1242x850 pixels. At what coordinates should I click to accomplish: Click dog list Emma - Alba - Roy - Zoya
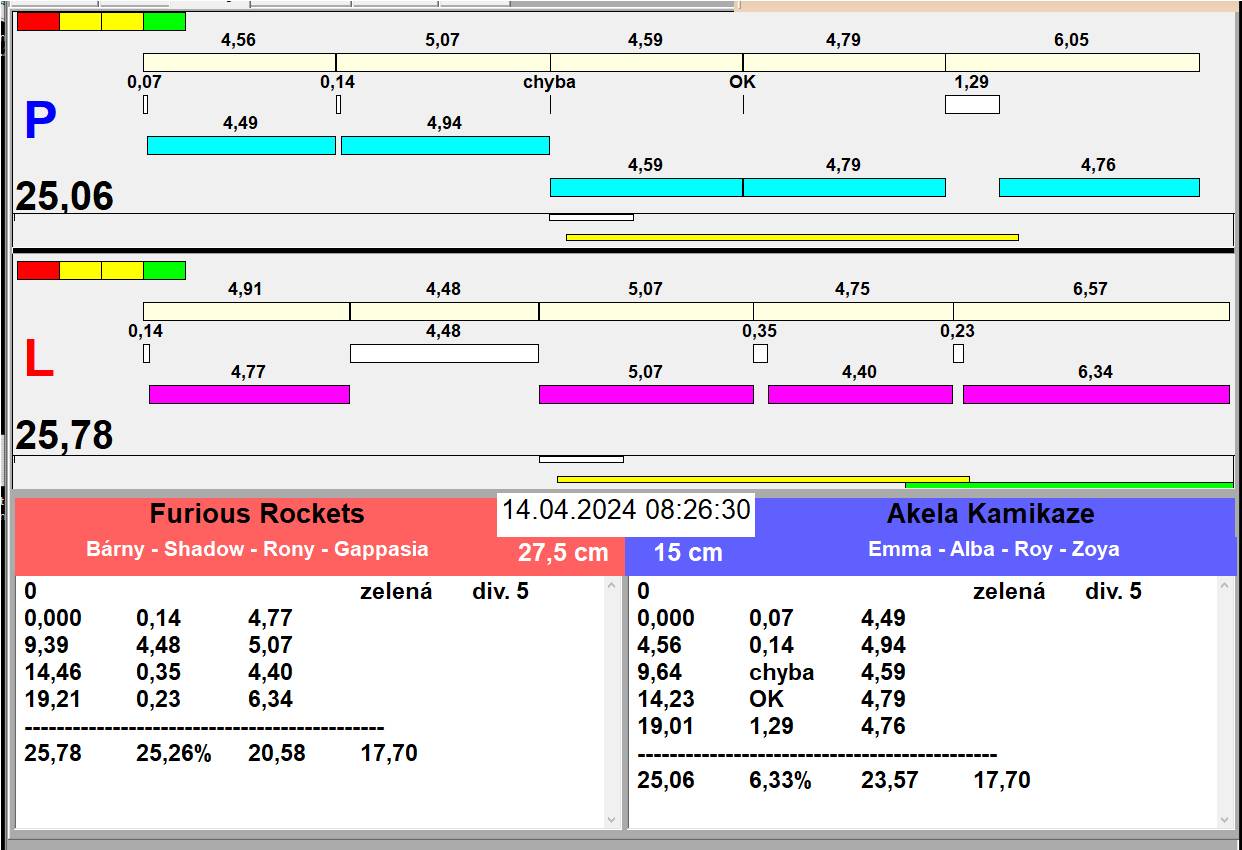[993, 549]
